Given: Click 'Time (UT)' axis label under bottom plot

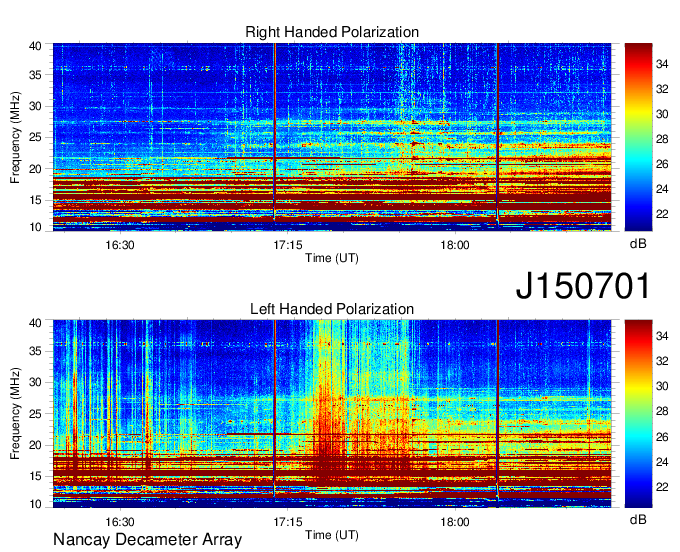Looking at the screenshot, I should (x=332, y=535).
